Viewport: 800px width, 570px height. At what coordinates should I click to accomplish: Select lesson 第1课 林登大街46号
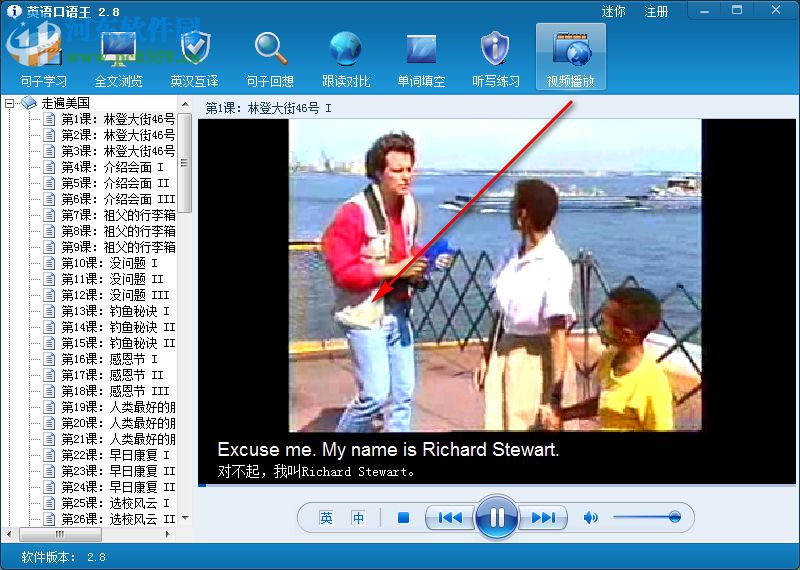coord(118,119)
